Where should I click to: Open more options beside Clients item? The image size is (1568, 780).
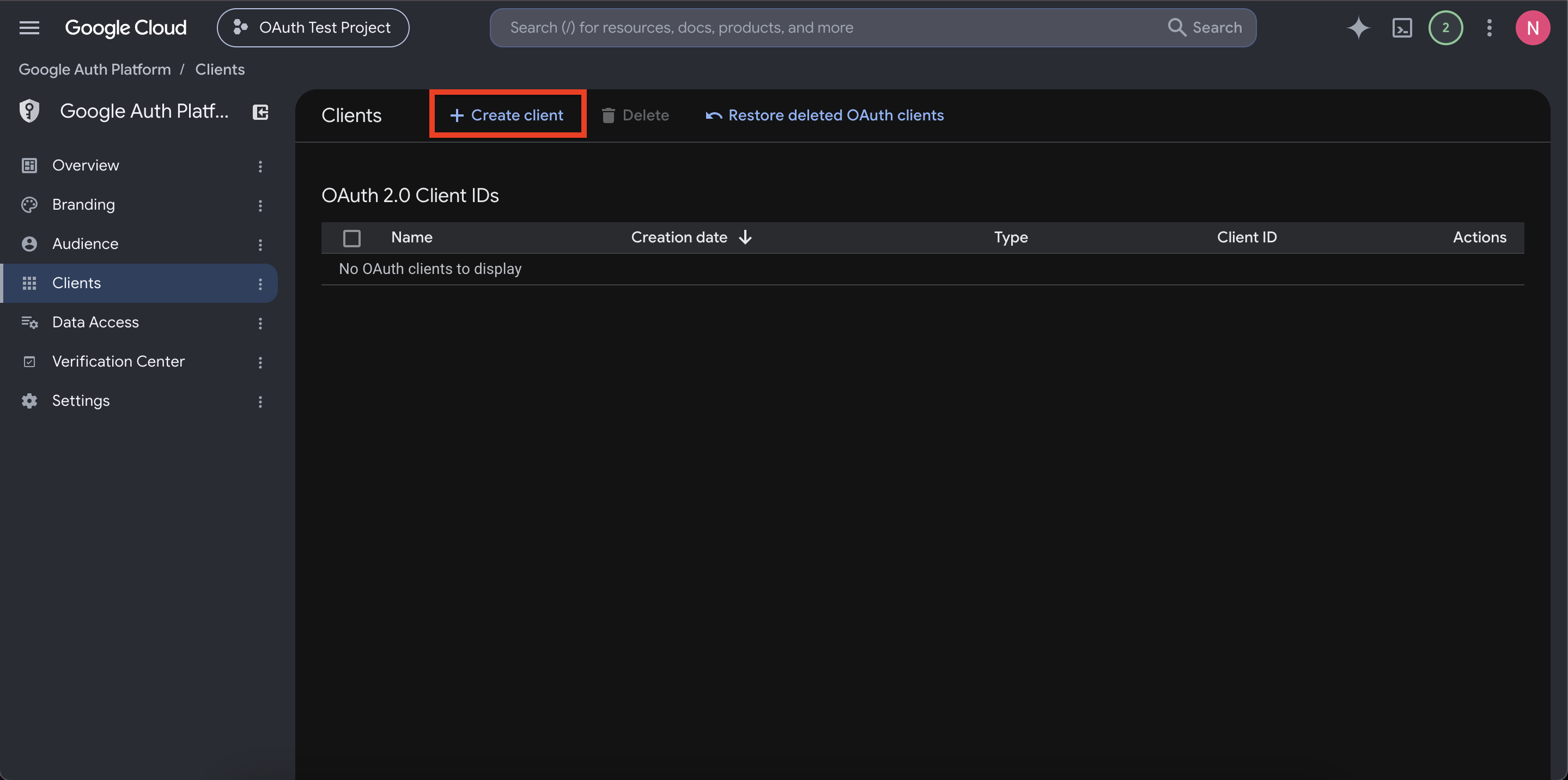tap(260, 284)
